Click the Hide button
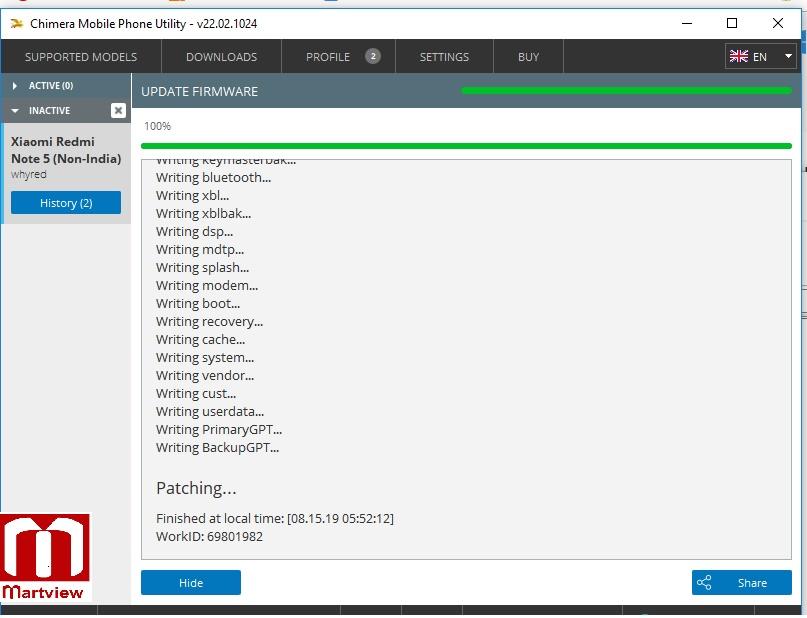The height and width of the screenshot is (618, 807). click(x=191, y=582)
